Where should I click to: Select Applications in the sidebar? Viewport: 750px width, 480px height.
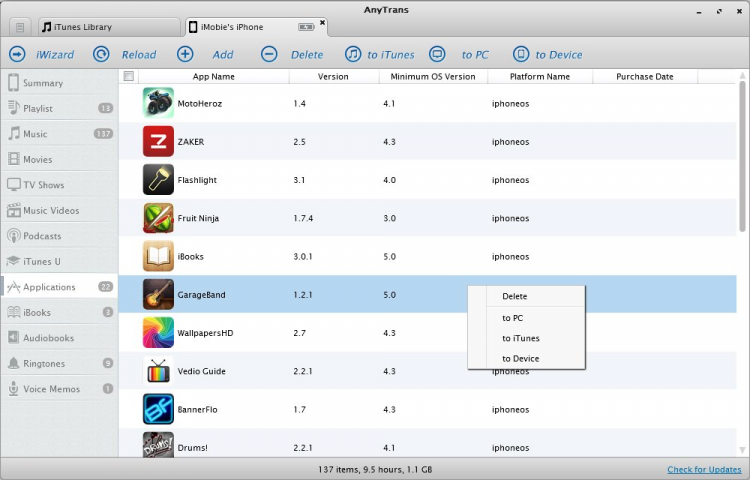59,287
